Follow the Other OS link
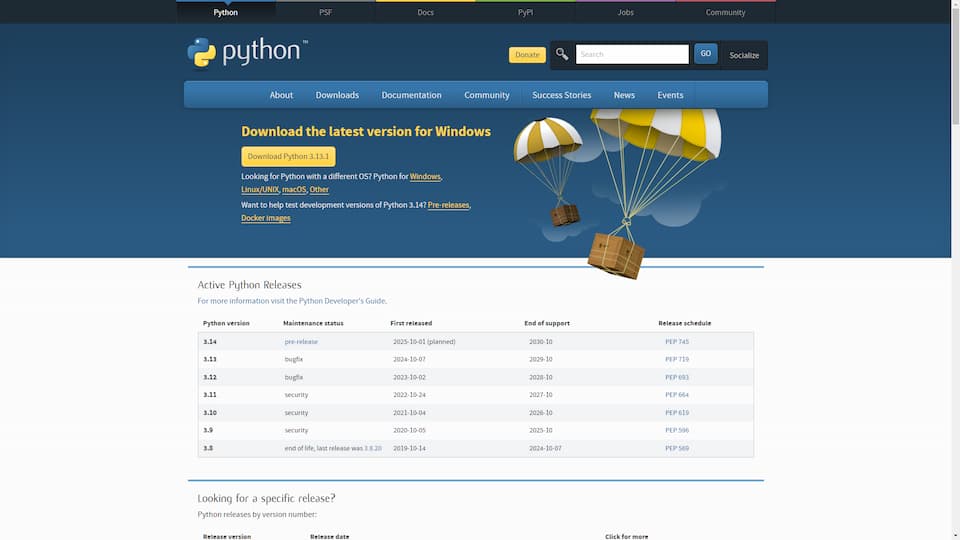 point(319,190)
